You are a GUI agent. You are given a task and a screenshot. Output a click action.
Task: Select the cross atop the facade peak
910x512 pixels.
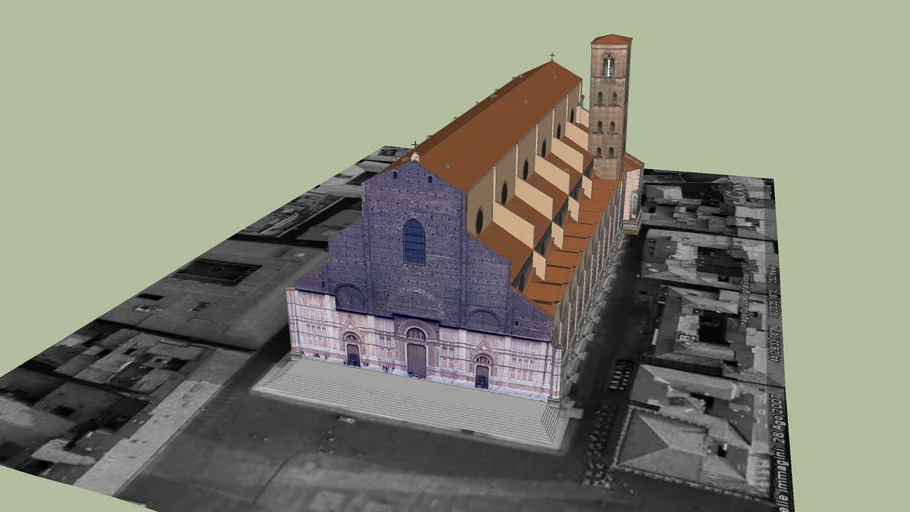[x=414, y=145]
